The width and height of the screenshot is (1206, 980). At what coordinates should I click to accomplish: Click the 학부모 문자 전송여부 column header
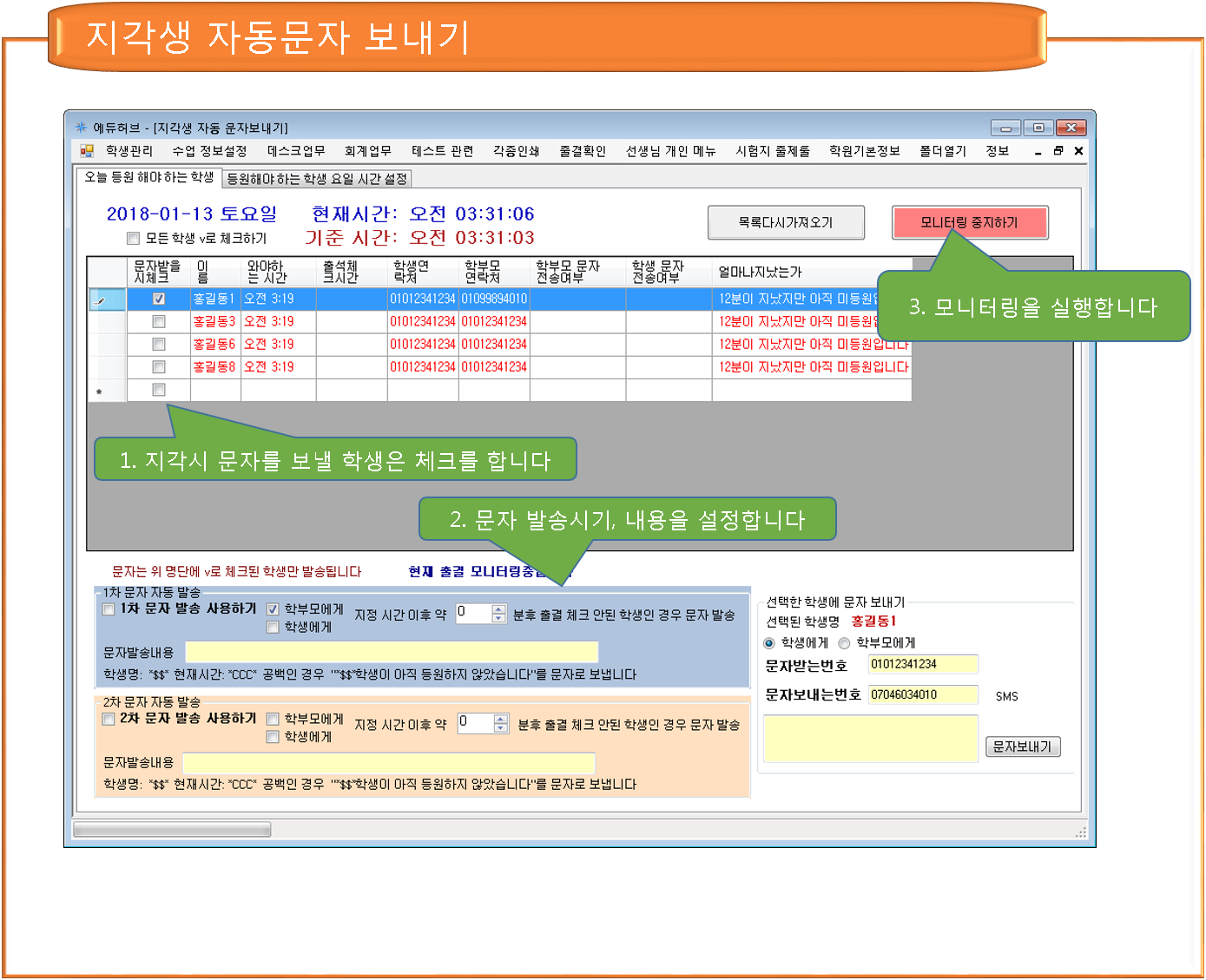(577, 272)
